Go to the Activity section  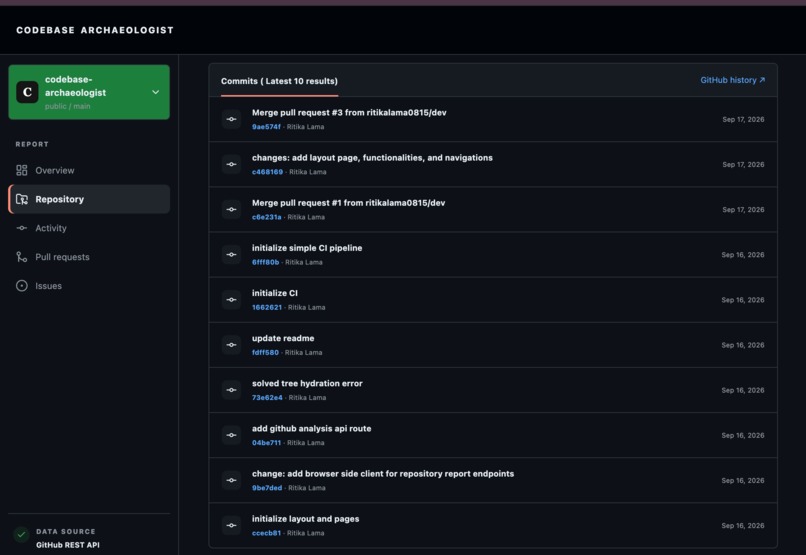89,228
